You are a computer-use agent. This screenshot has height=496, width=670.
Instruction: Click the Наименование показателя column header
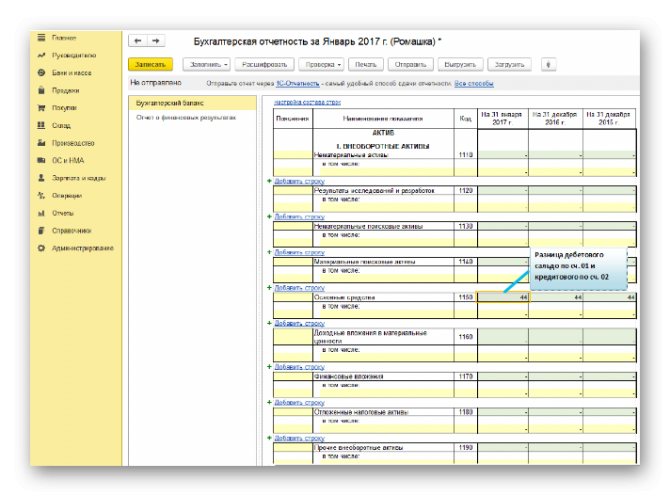click(x=383, y=118)
